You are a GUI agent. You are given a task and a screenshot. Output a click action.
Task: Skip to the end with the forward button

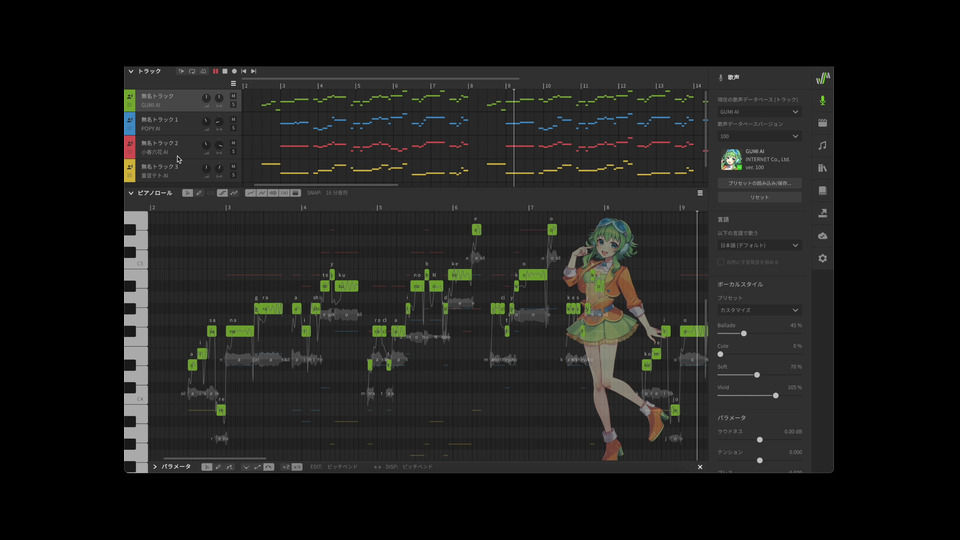tap(253, 72)
